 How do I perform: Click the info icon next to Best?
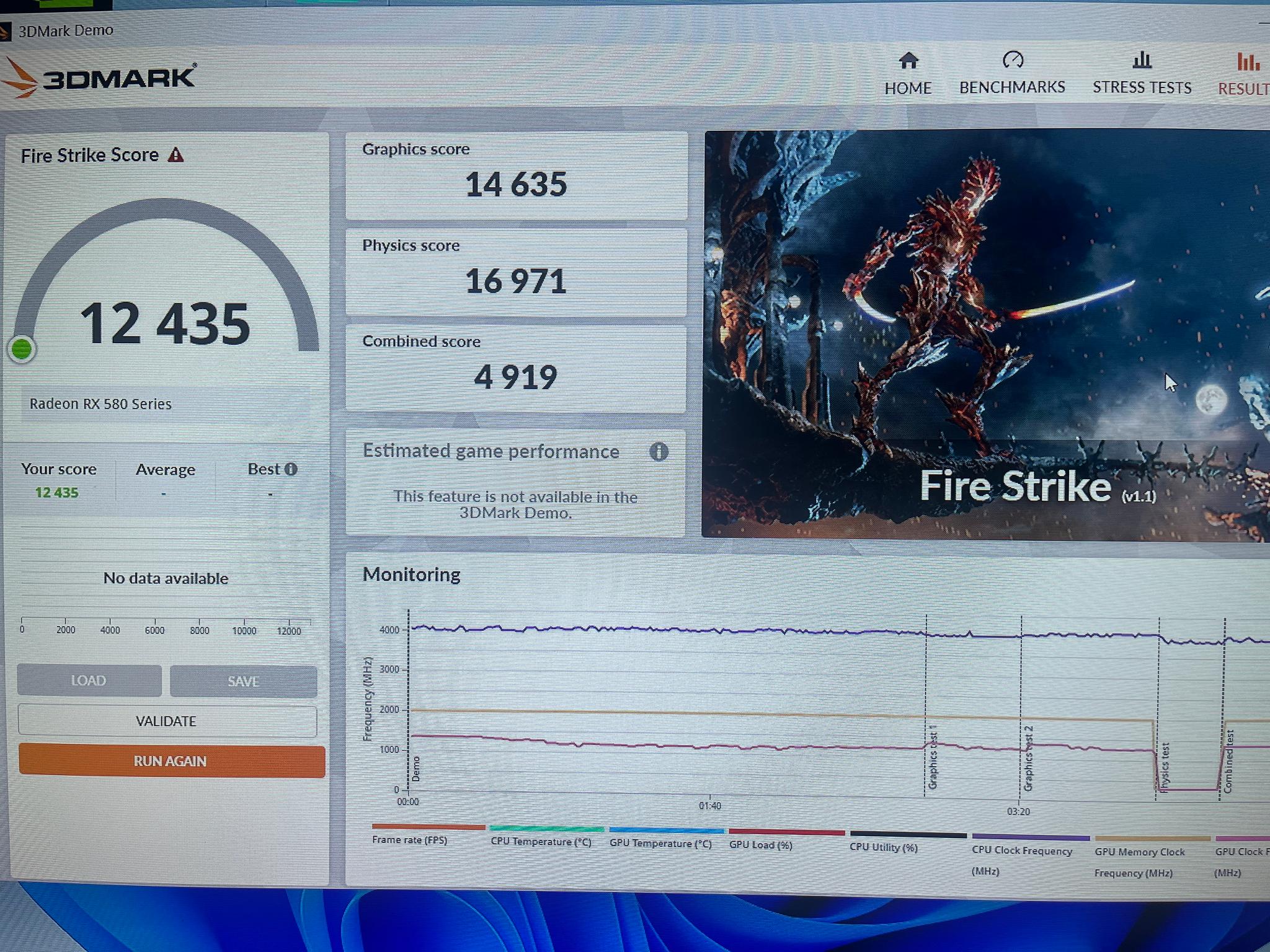coord(290,469)
